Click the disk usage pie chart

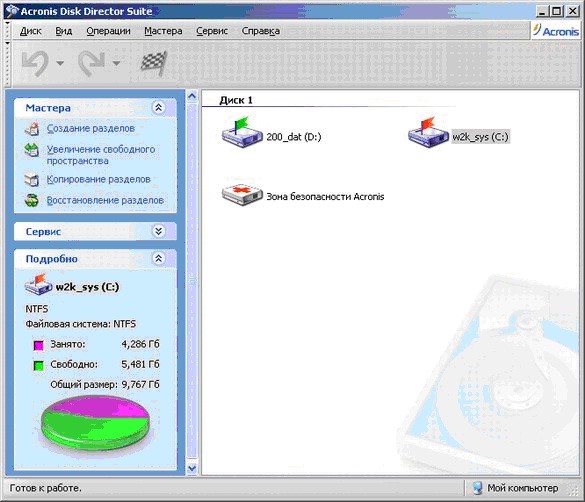(95, 423)
